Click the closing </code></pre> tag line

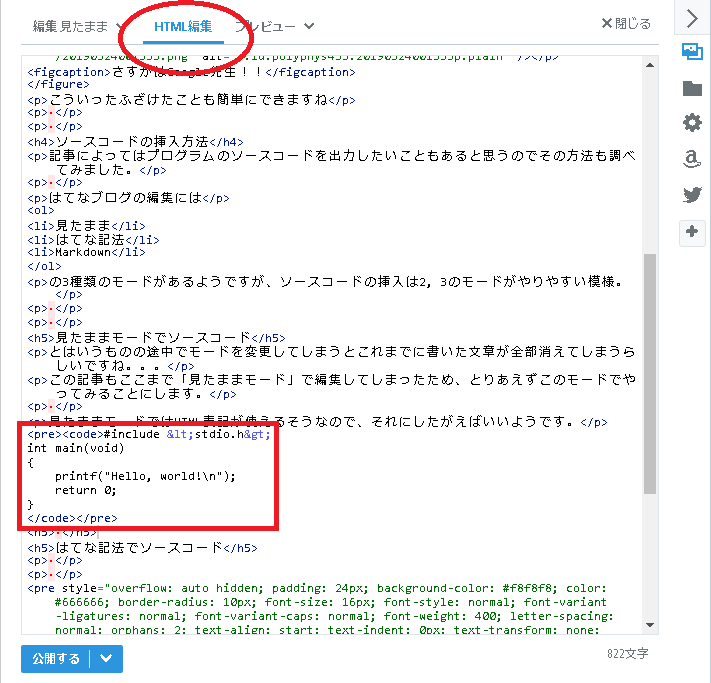[x=72, y=518]
